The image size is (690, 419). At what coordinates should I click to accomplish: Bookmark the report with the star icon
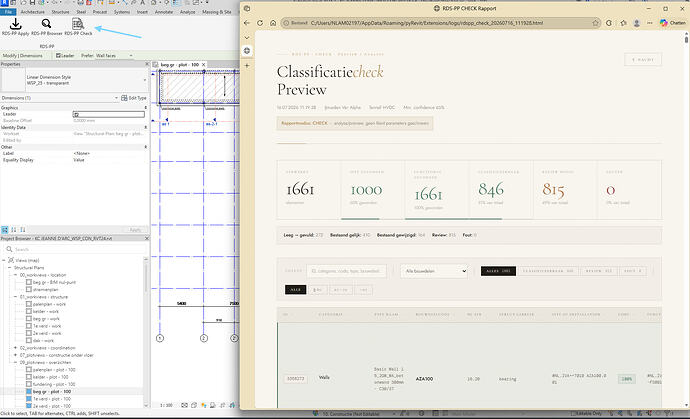pos(595,23)
